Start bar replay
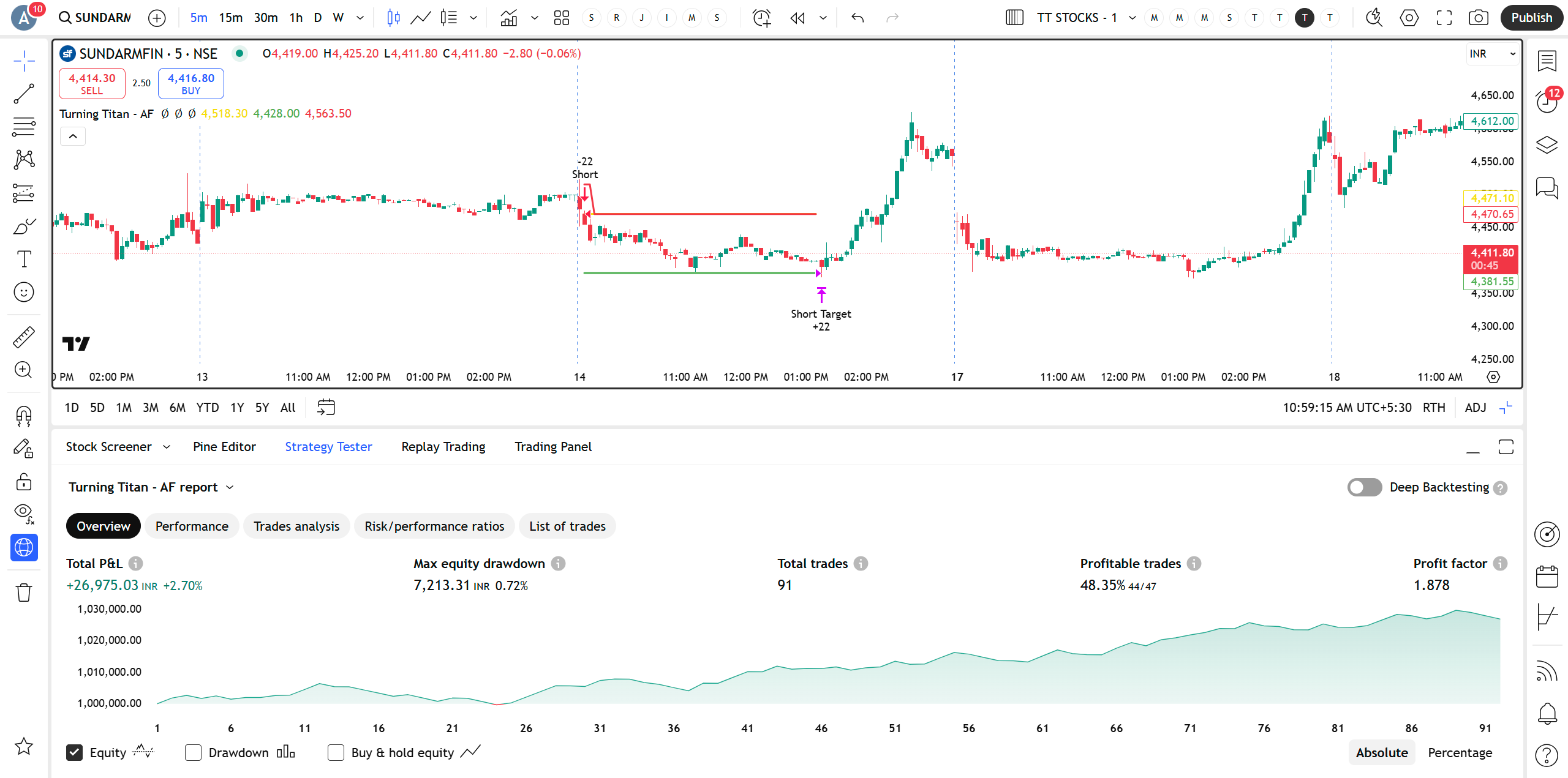Image resolution: width=1568 pixels, height=778 pixels. pos(797,18)
